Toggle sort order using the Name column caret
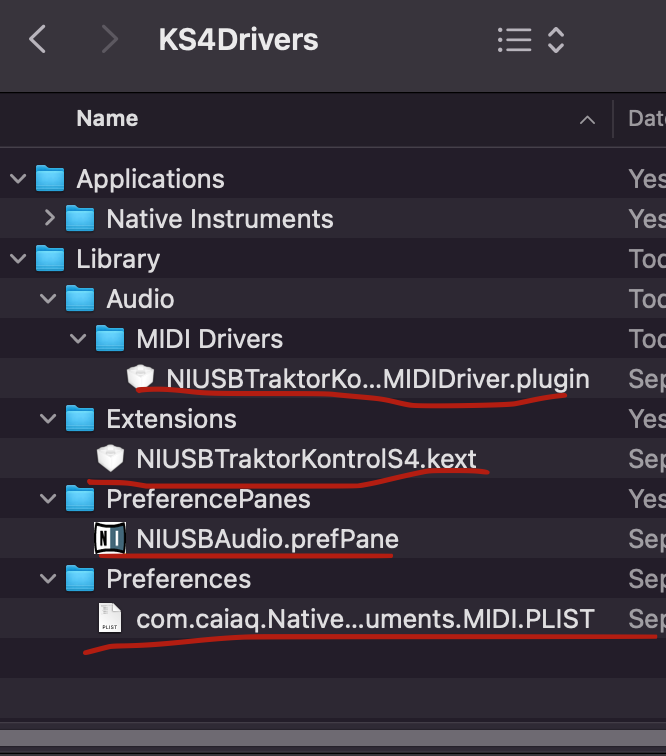This screenshot has height=756, width=666. [587, 120]
